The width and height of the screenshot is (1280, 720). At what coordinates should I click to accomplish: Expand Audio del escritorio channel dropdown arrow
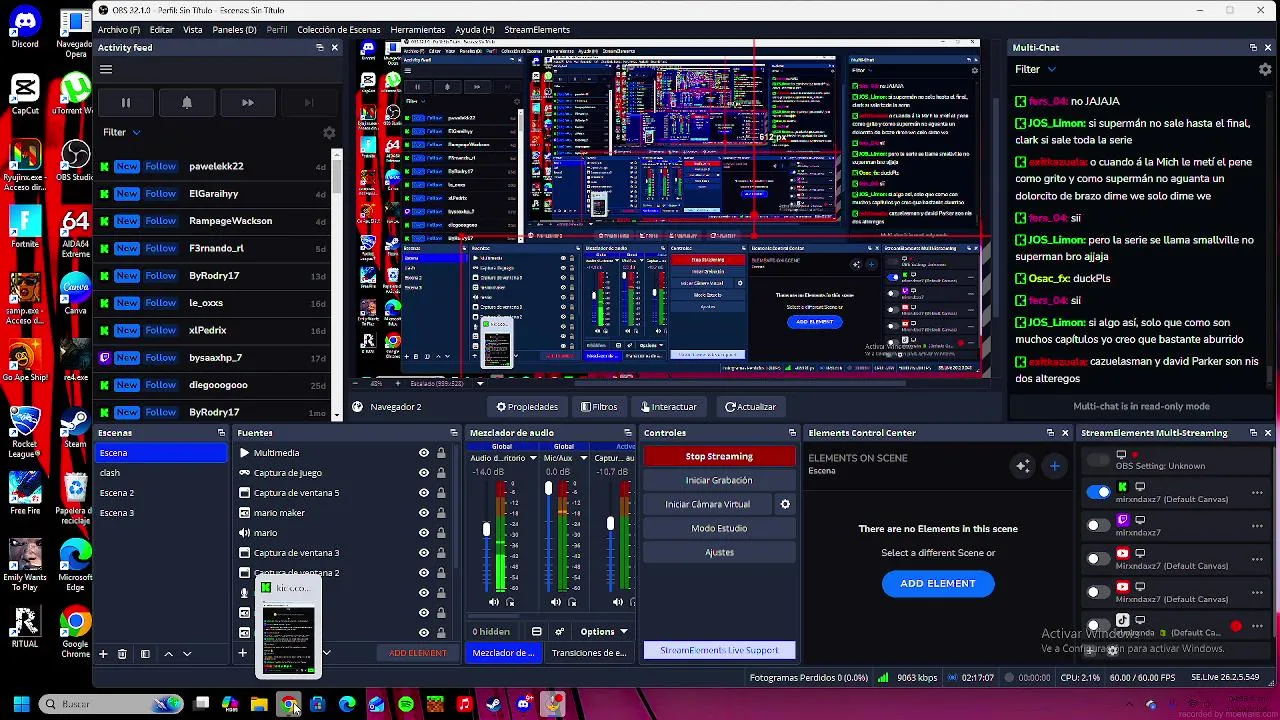click(531, 458)
